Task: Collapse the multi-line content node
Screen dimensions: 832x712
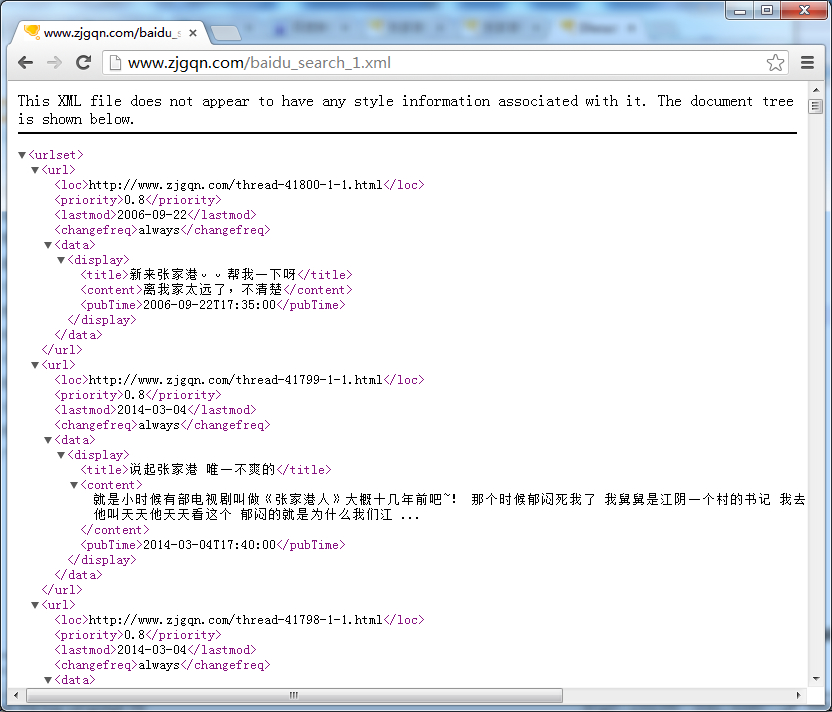Action: 74,485
